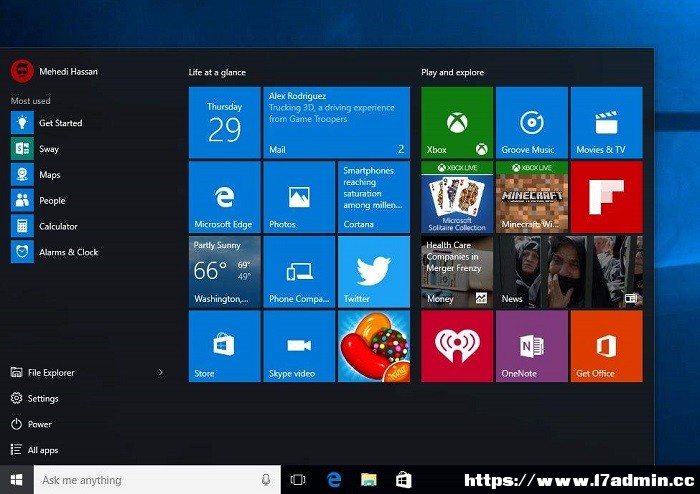Image resolution: width=700 pixels, height=494 pixels.
Task: Click the Mehedi Hassan user account
Action: click(54, 71)
